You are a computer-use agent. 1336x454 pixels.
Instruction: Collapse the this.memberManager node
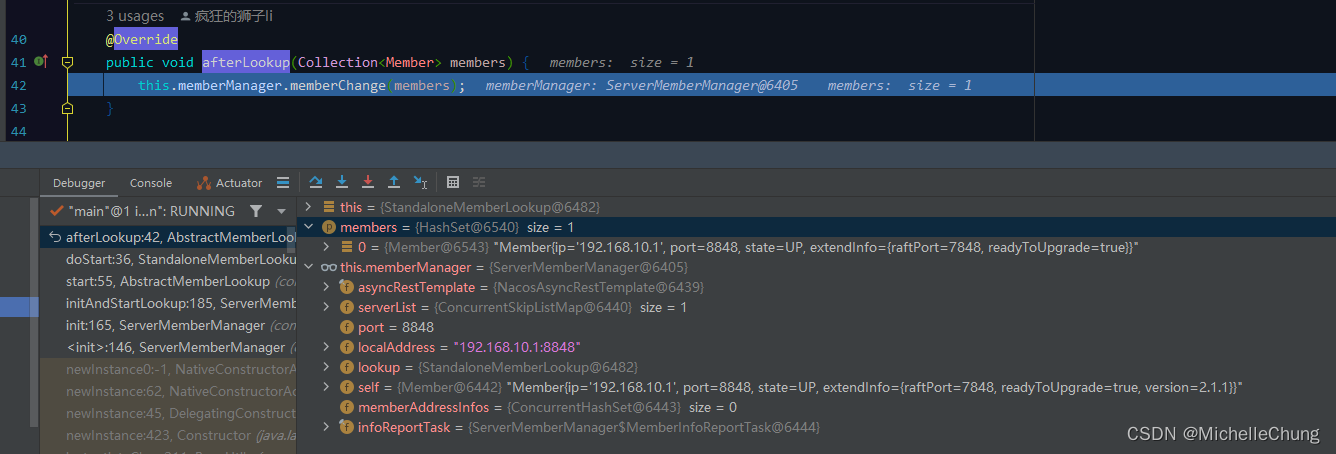(309, 267)
